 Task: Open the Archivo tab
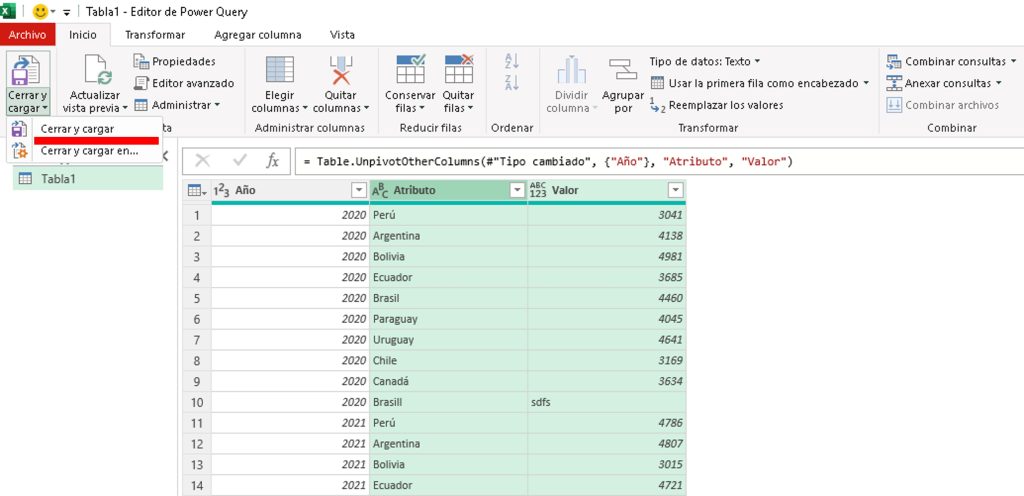point(27,35)
